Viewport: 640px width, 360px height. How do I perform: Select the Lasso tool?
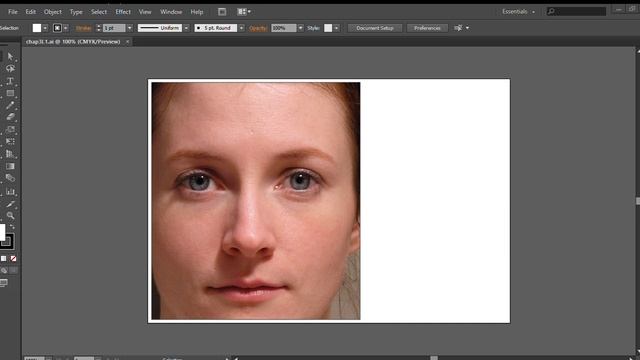[x=10, y=69]
